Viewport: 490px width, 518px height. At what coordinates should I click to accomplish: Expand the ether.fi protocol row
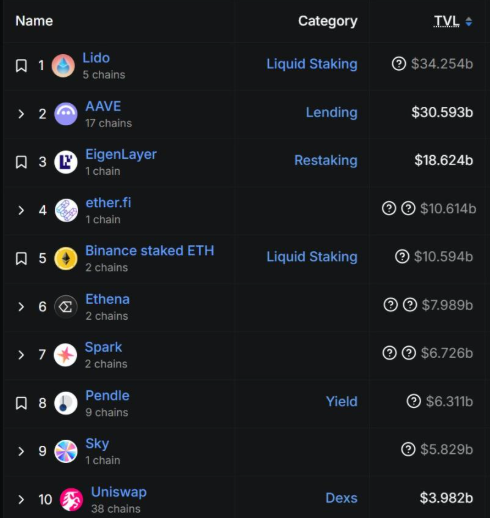point(21,210)
